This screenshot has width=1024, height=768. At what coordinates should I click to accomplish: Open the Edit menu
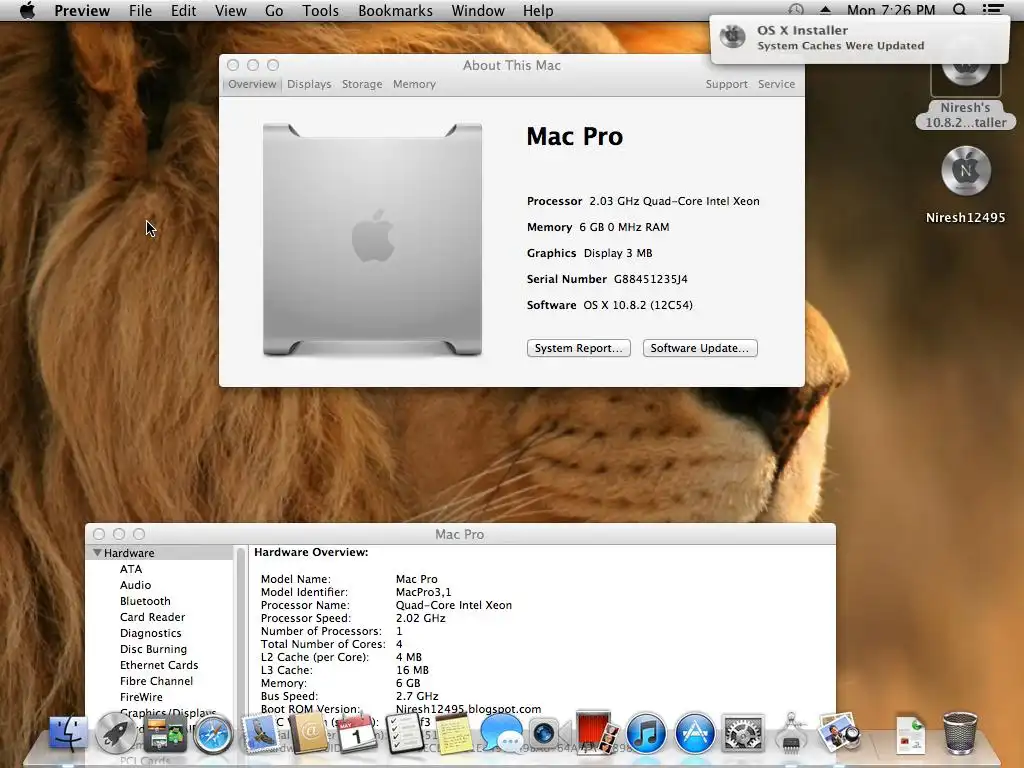(x=184, y=10)
